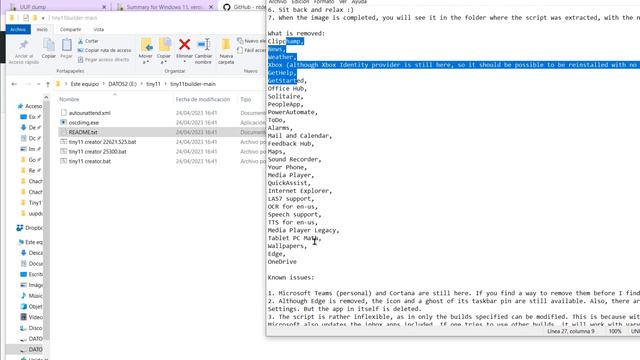This screenshot has width=640, height=360.
Task: Open the Archivo tab in Explorer
Action: [x=18, y=29]
